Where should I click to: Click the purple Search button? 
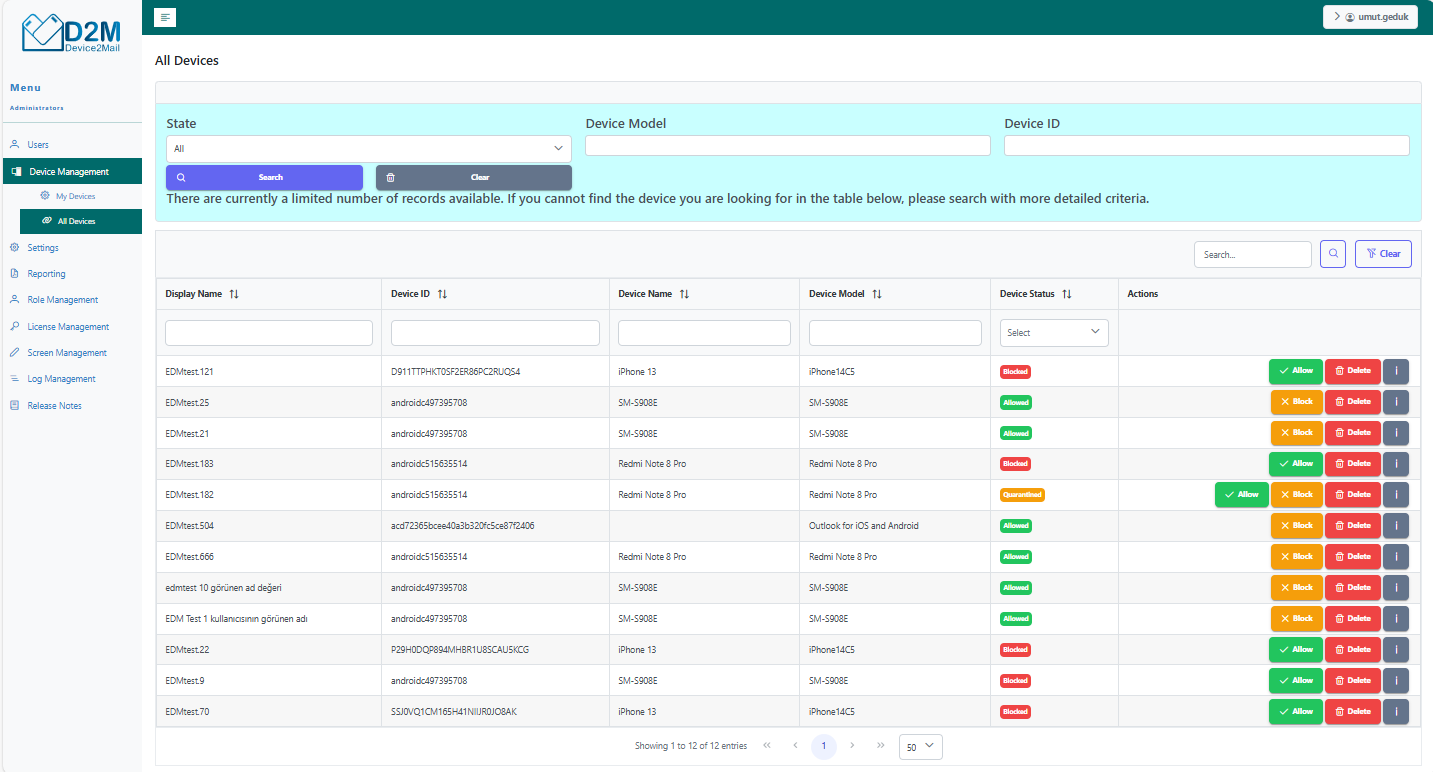(x=264, y=177)
